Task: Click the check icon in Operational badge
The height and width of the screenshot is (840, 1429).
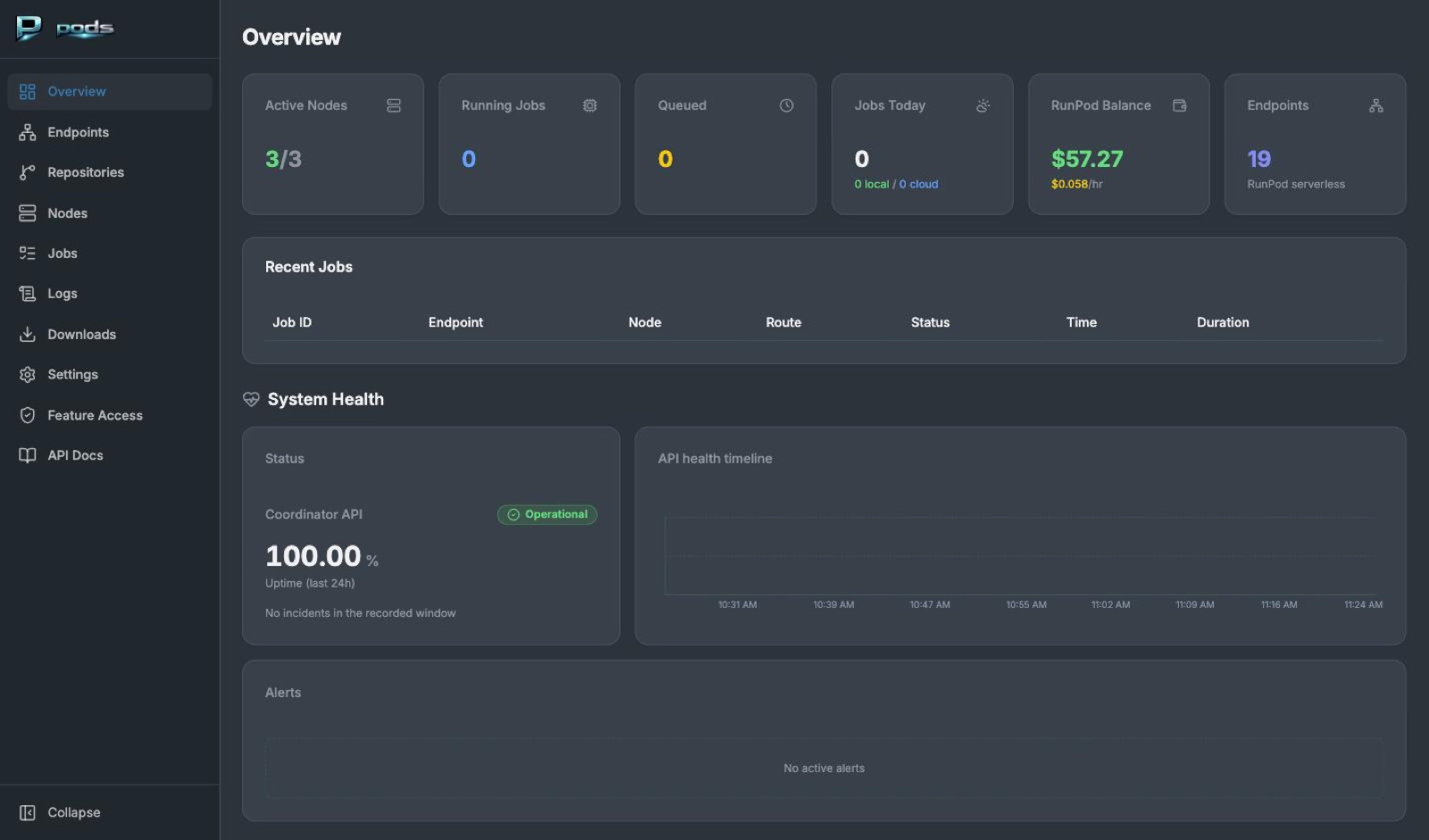Action: point(514,515)
